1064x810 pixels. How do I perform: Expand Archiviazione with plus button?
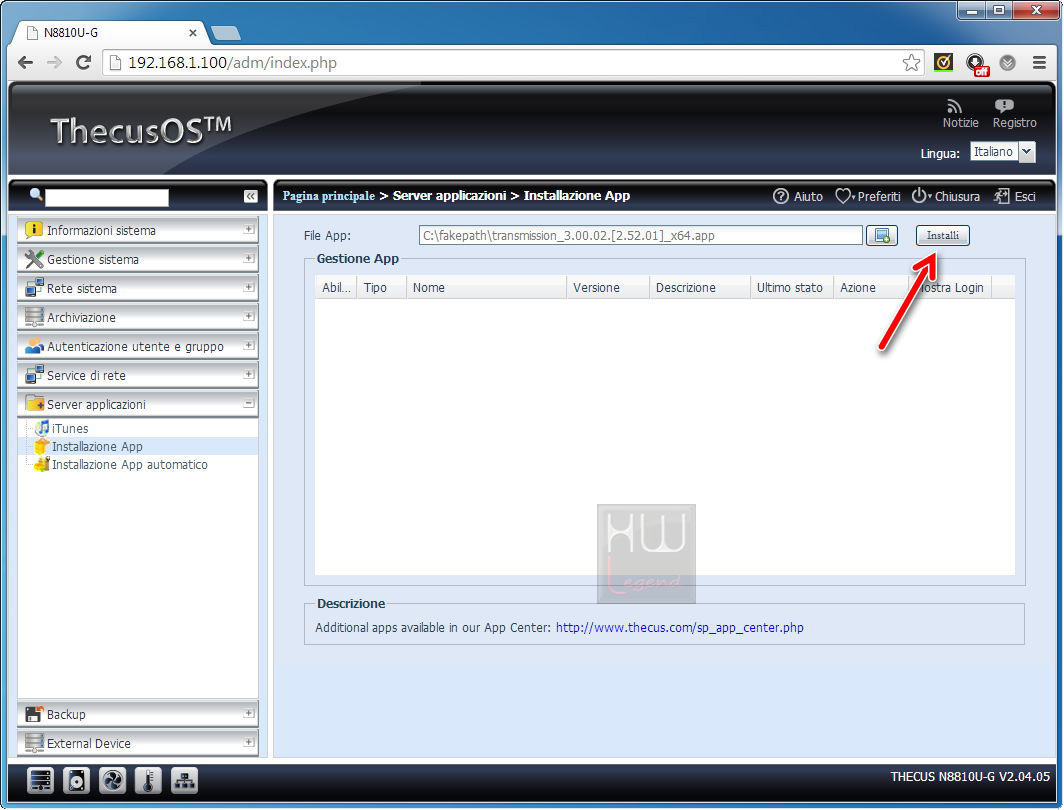point(249,316)
